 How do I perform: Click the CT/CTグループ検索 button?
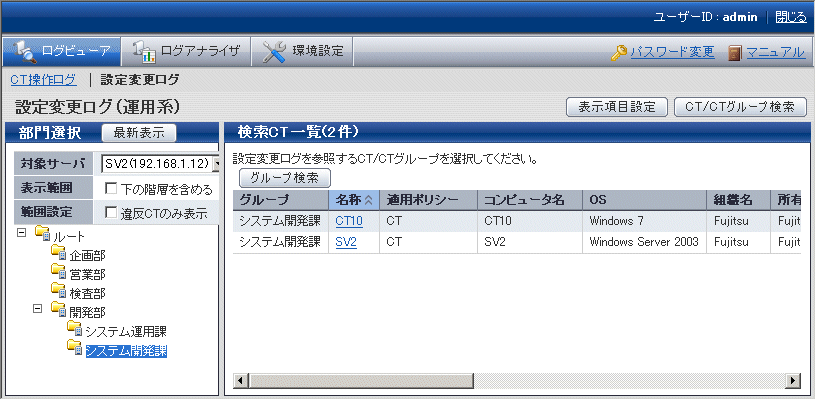pyautogui.click(x=740, y=107)
